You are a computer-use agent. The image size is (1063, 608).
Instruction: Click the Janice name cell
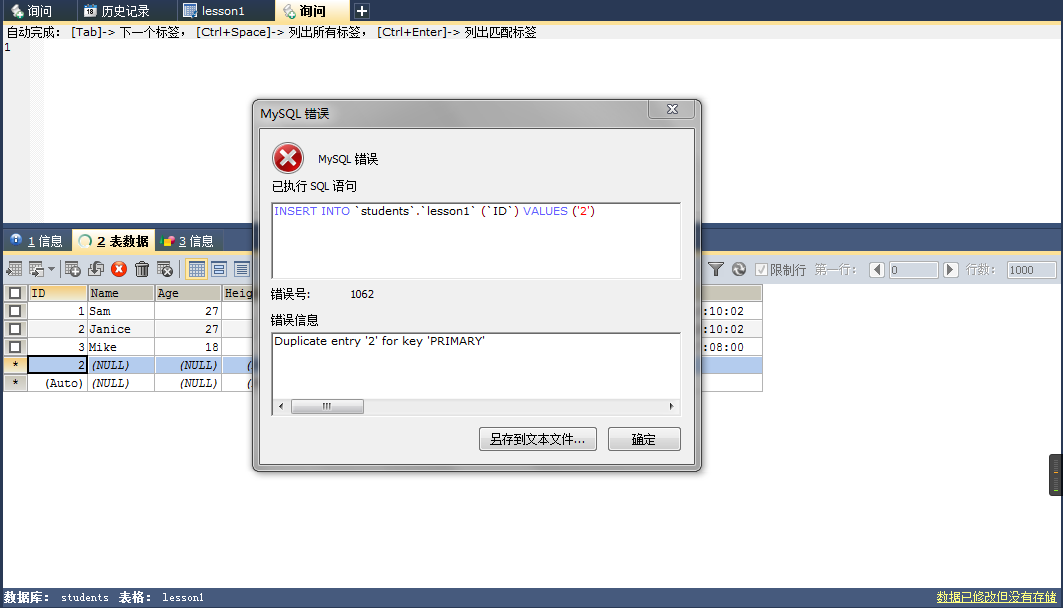click(x=121, y=329)
